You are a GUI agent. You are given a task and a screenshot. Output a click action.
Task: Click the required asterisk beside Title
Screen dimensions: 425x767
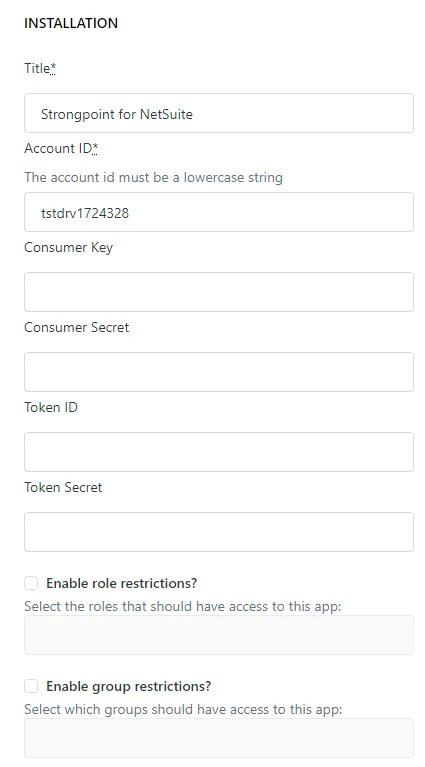click(53, 68)
